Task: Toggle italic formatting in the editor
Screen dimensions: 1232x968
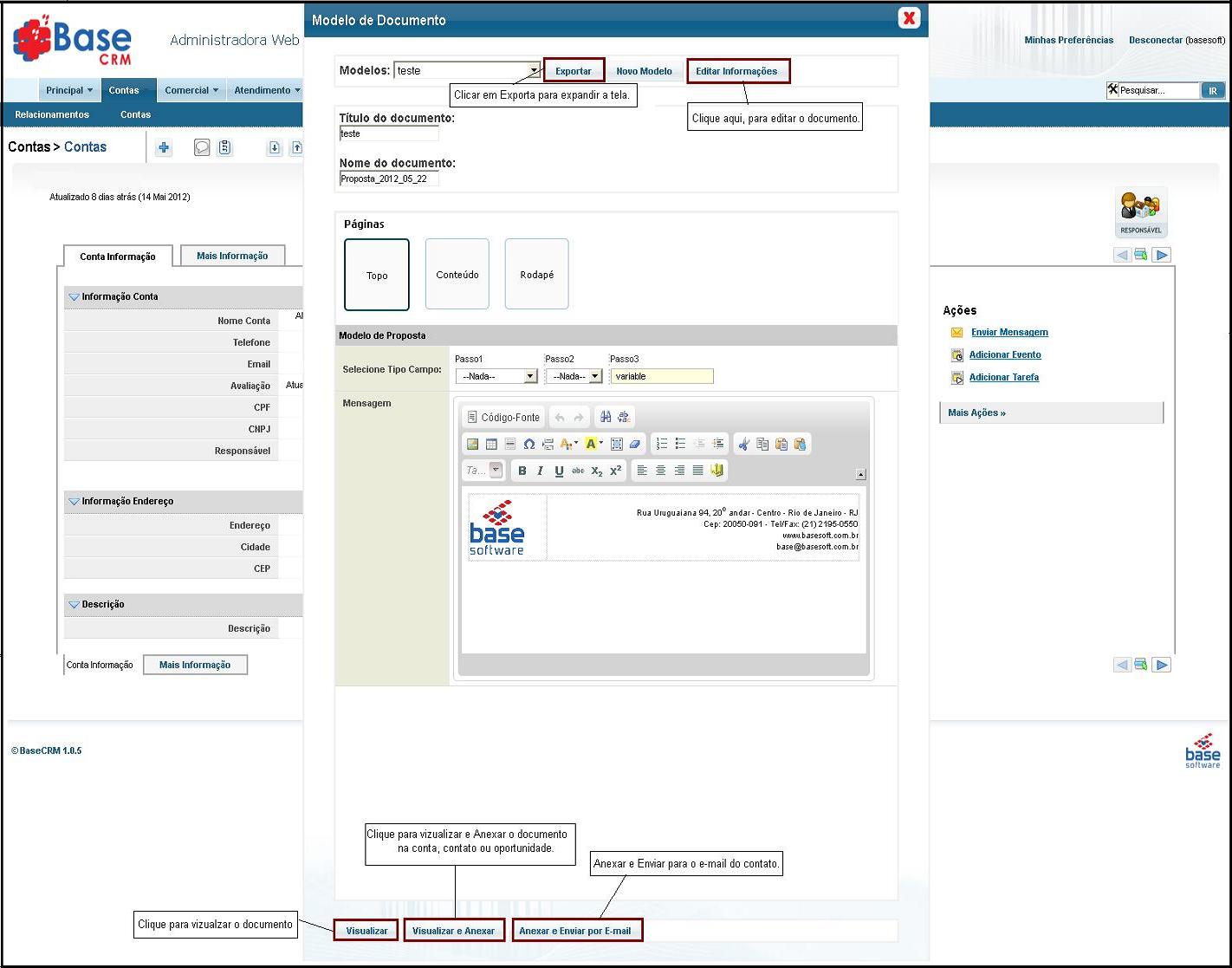Action: pyautogui.click(x=540, y=470)
